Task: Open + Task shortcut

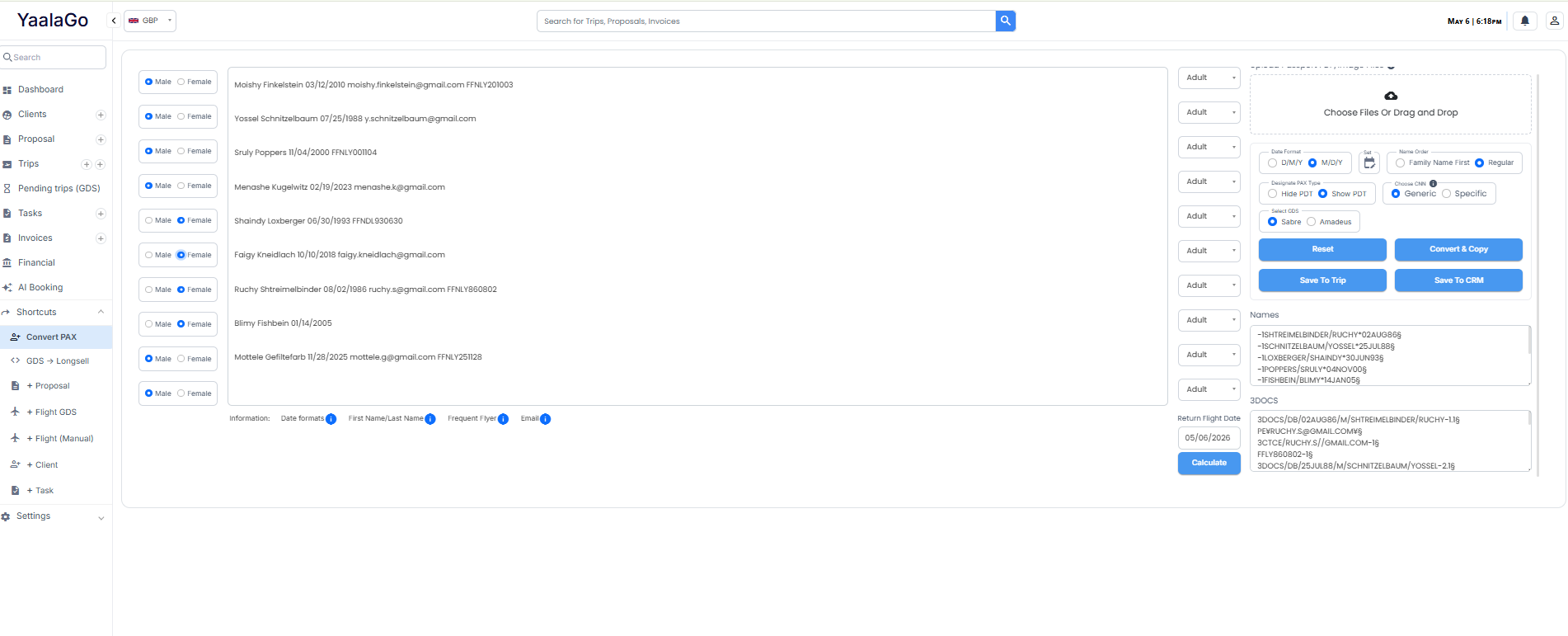Action: tap(40, 491)
